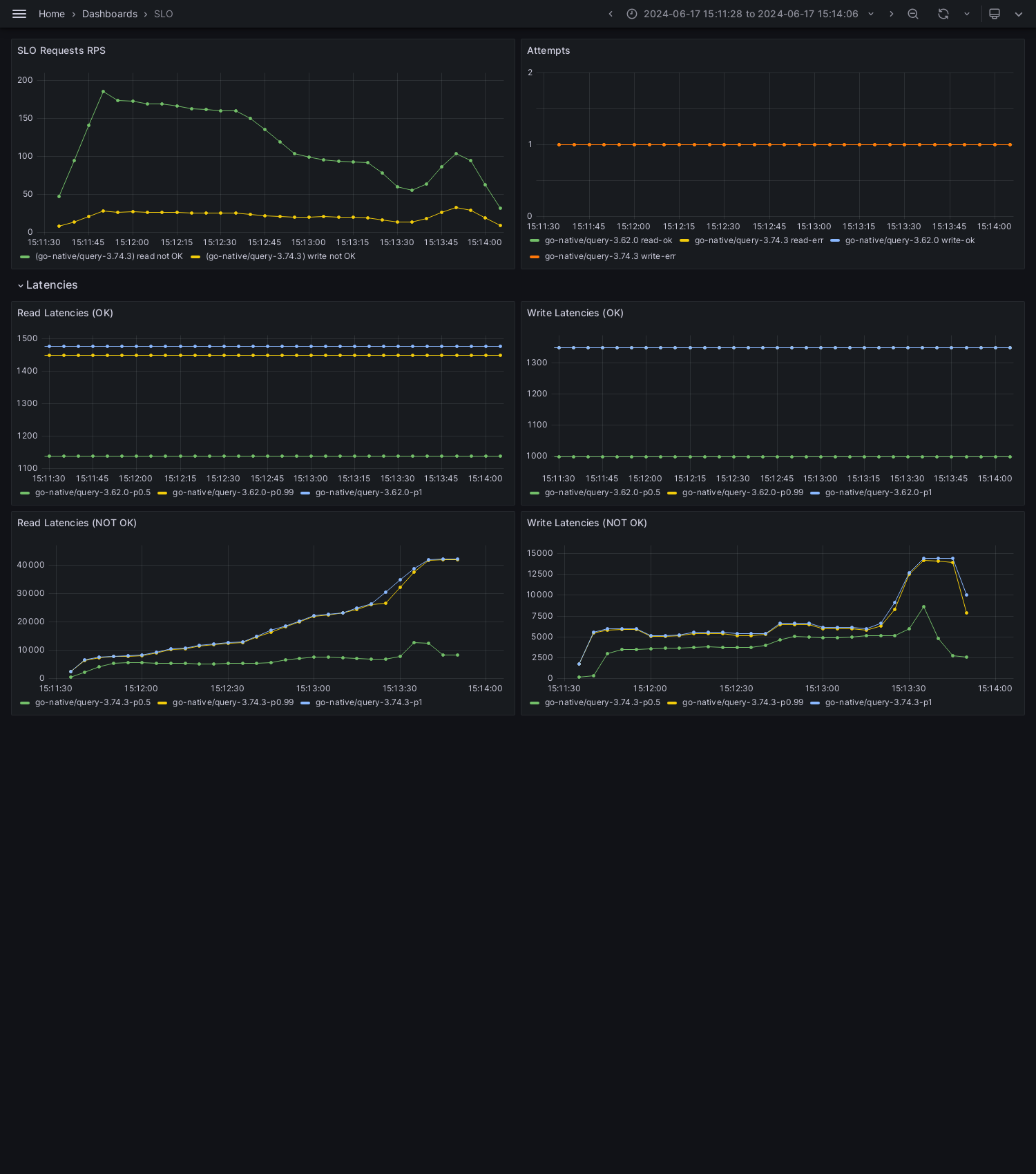This screenshot has width=1036, height=1174.
Task: Toggle 'write not OK' series in RPS legend
Action: [280, 256]
